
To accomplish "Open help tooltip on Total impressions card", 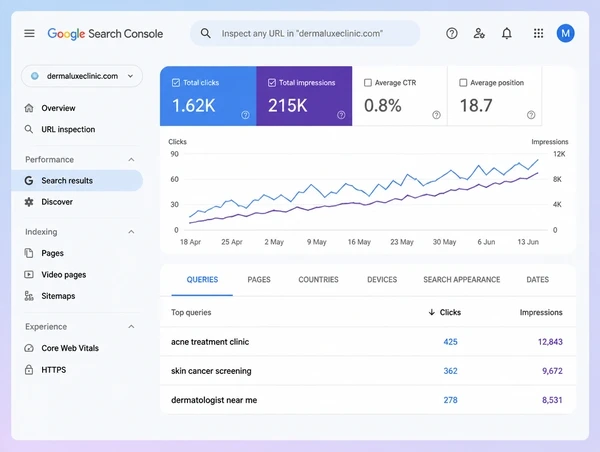I will coord(341,115).
